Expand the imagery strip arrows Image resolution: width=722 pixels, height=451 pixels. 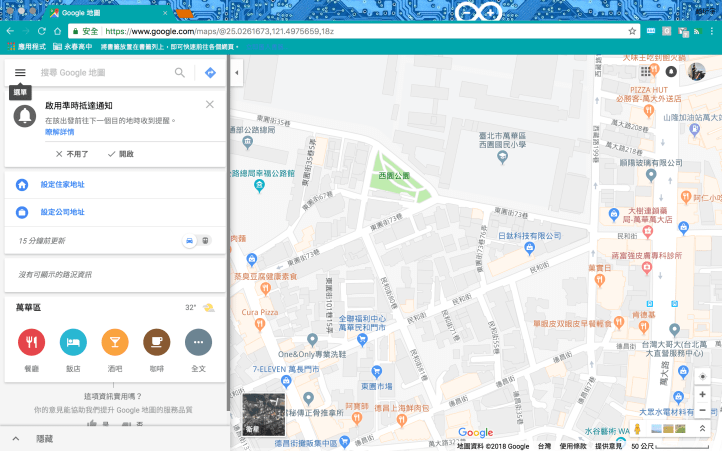click(702, 428)
